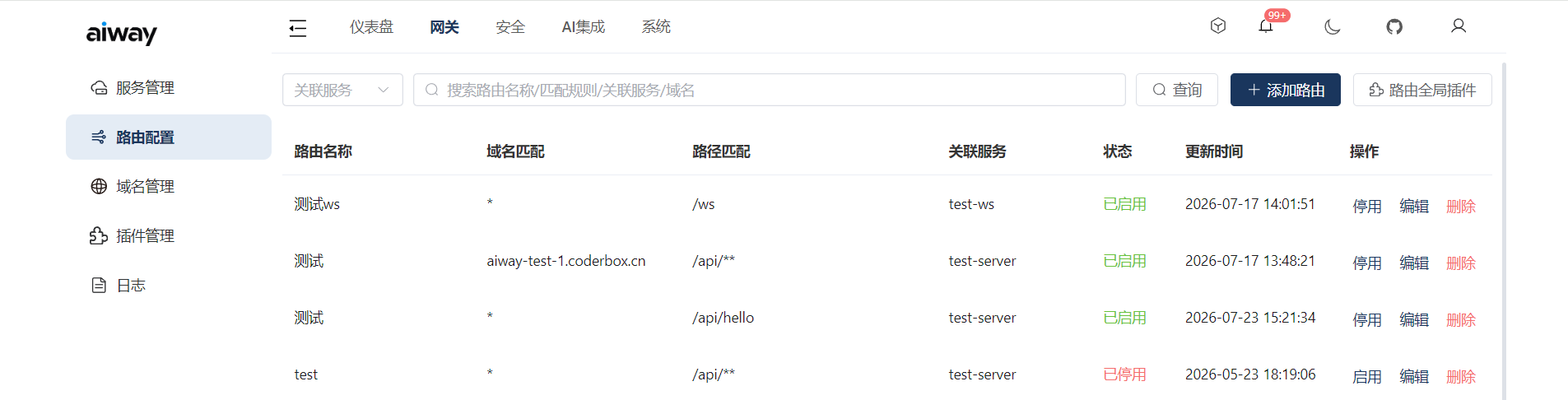Image resolution: width=1568 pixels, height=400 pixels.
Task: Click the test-ws service cell
Action: (971, 204)
